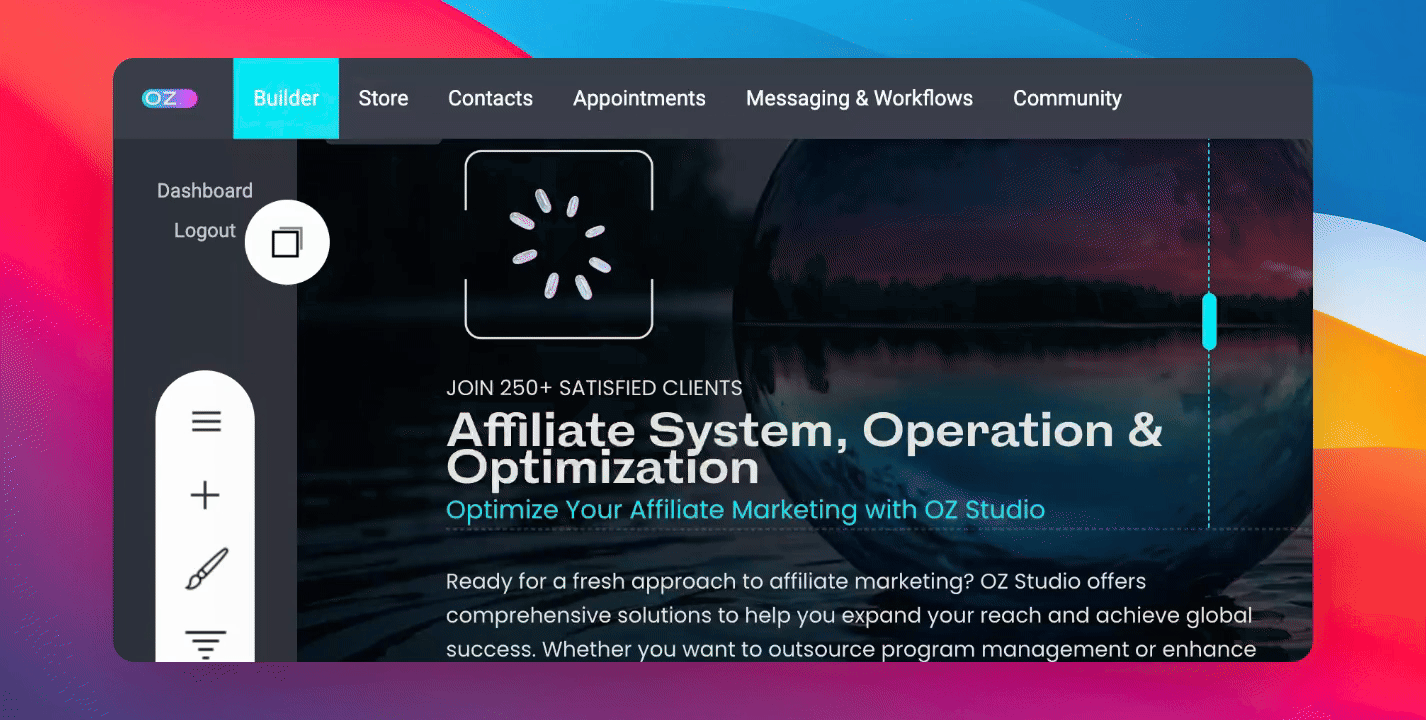Switch to the Community tab
The height and width of the screenshot is (720, 1426).
(1067, 98)
